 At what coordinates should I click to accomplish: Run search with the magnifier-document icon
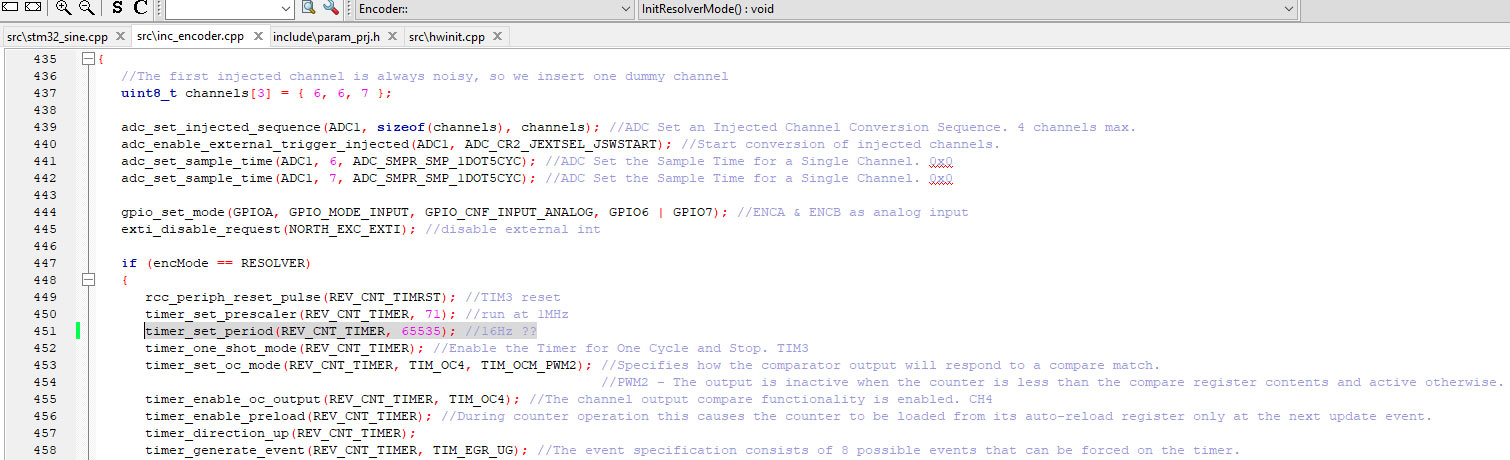coord(309,8)
